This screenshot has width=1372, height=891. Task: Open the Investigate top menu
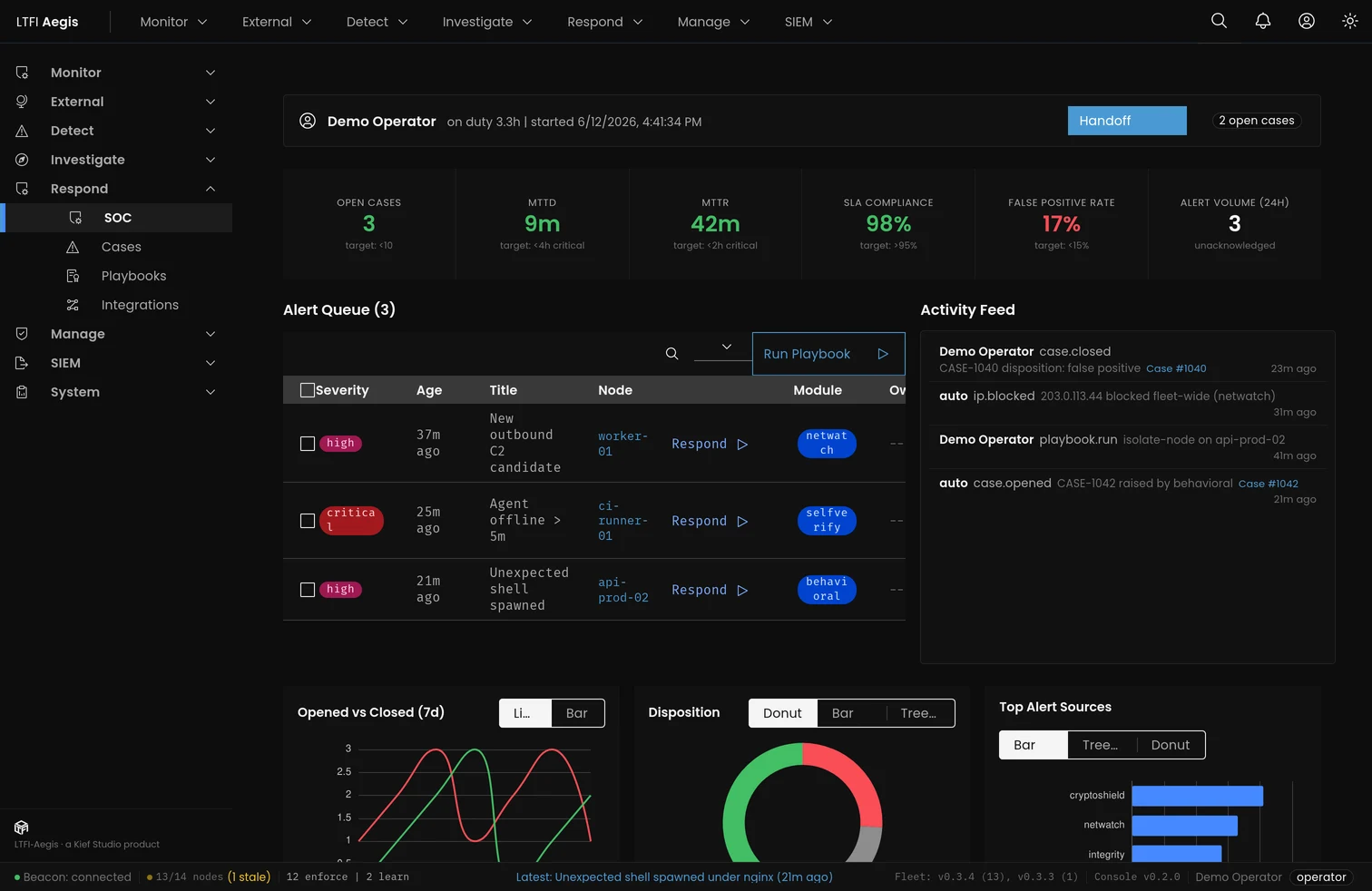pyautogui.click(x=486, y=22)
